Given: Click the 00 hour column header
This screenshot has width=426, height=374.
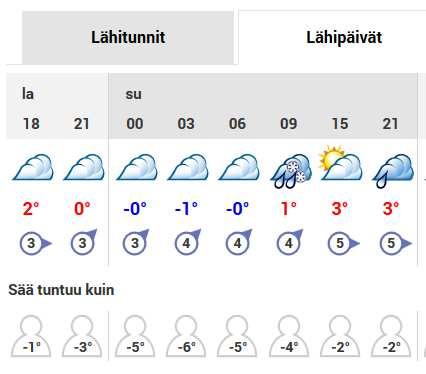Looking at the screenshot, I should pos(135,124).
